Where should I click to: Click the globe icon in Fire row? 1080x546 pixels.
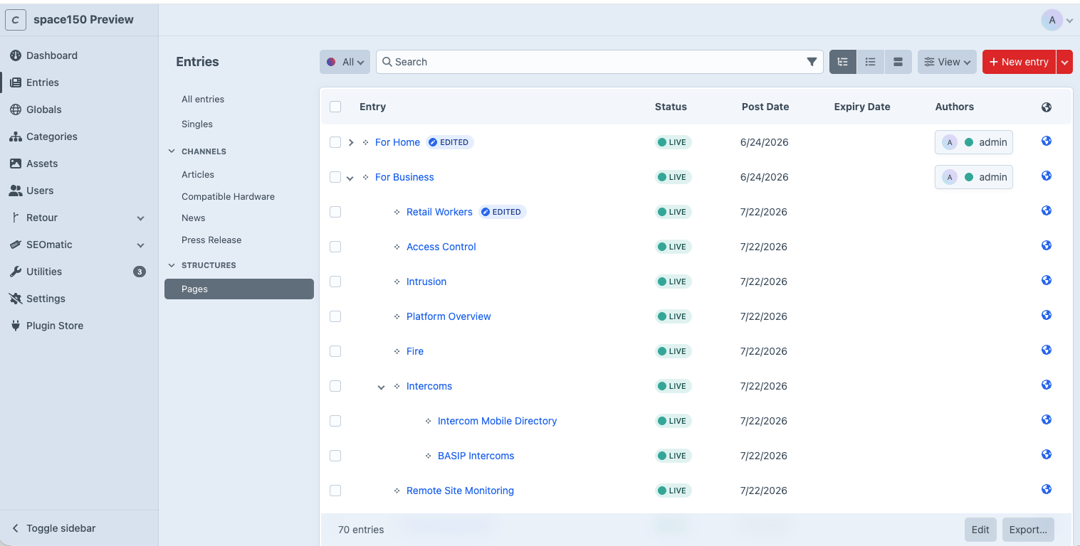click(1046, 350)
